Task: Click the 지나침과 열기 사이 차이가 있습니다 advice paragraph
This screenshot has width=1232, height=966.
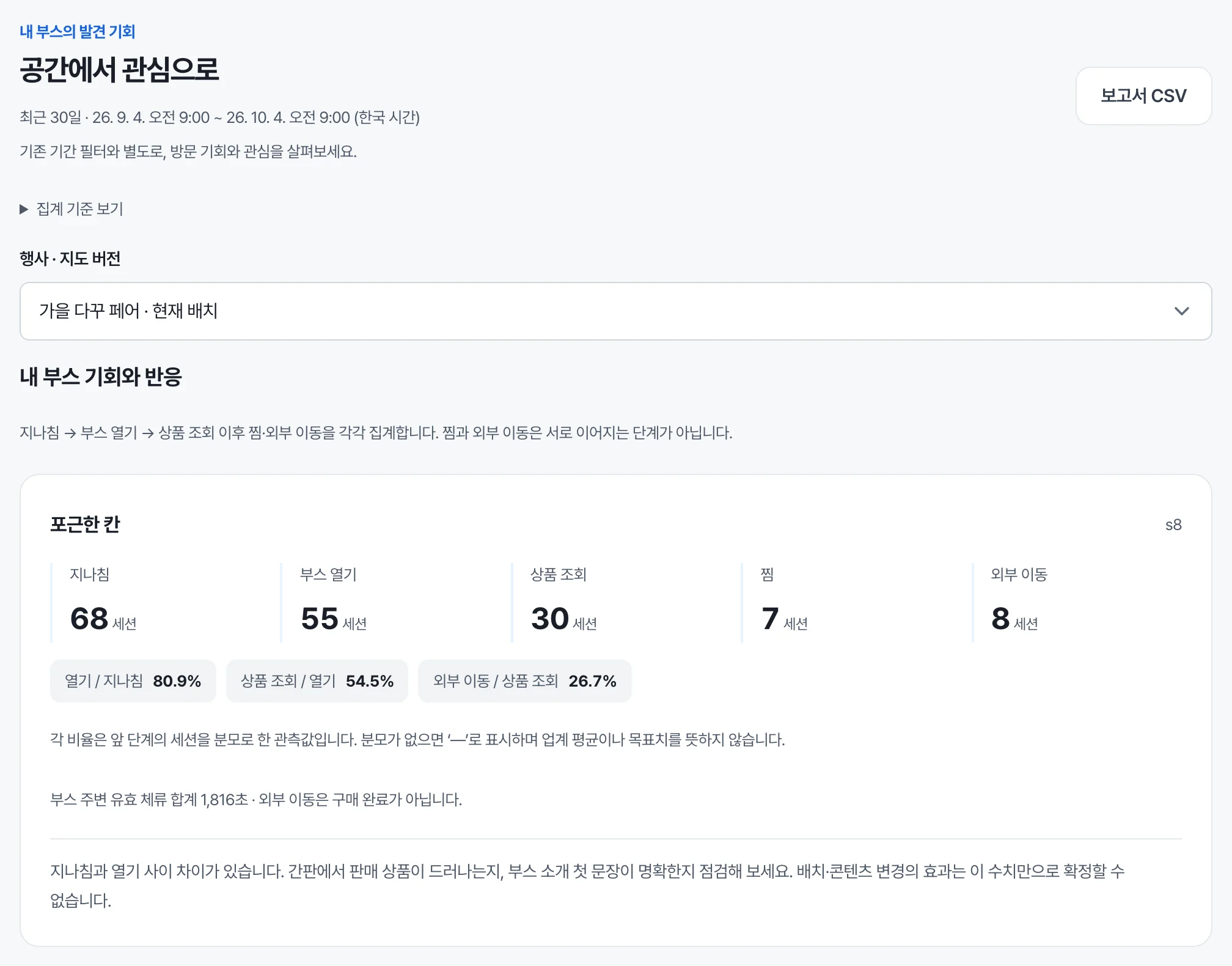Action: 588,886
